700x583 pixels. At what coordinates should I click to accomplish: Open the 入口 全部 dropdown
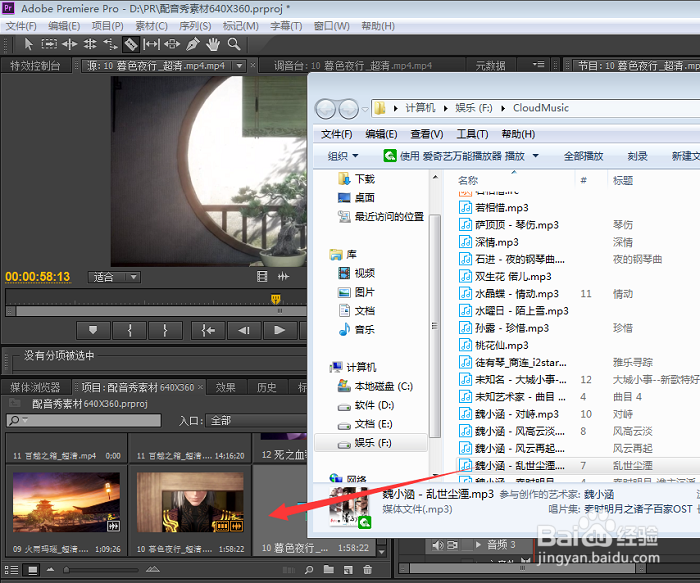point(257,421)
